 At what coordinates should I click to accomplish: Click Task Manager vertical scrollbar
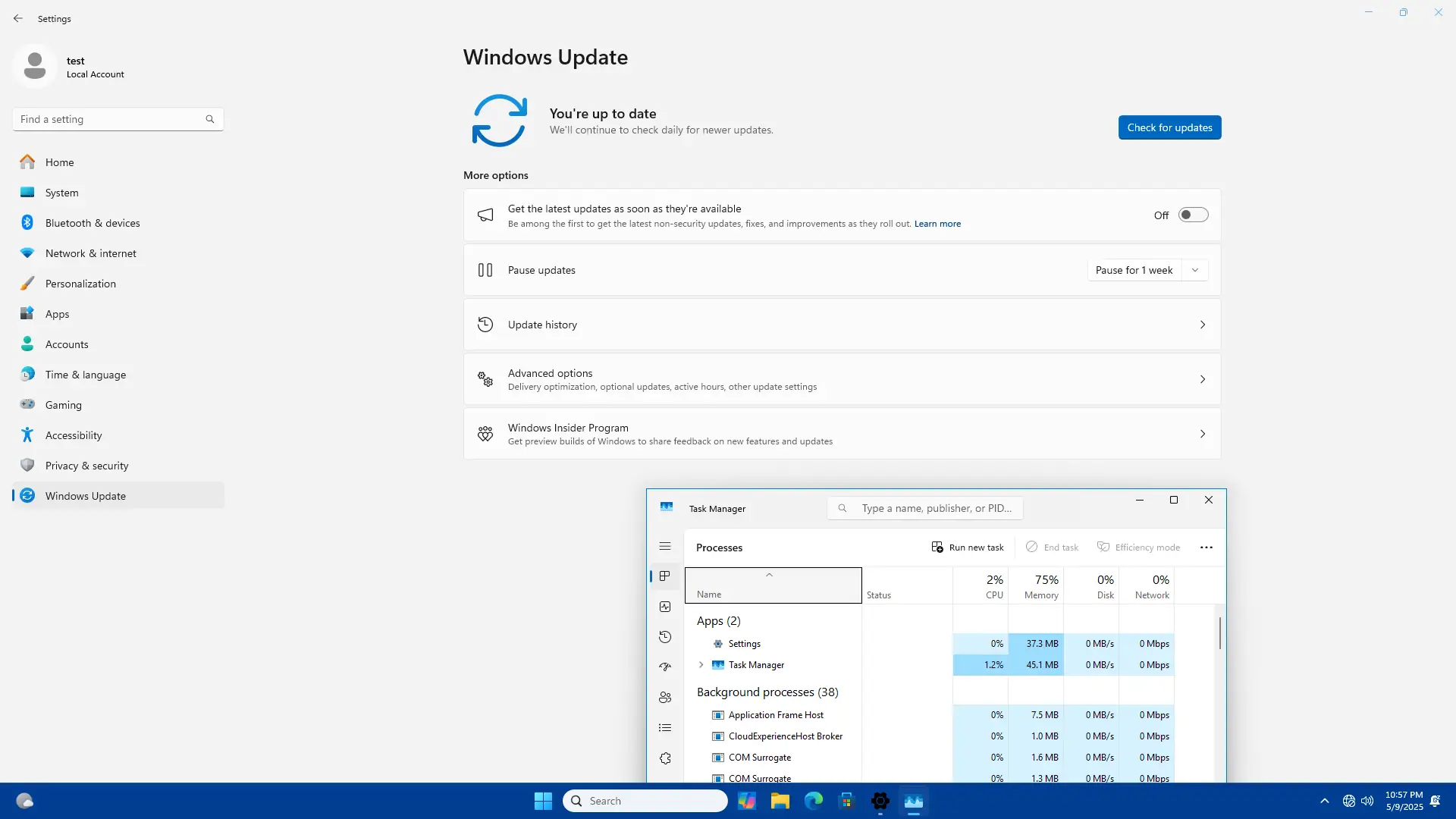(1219, 634)
